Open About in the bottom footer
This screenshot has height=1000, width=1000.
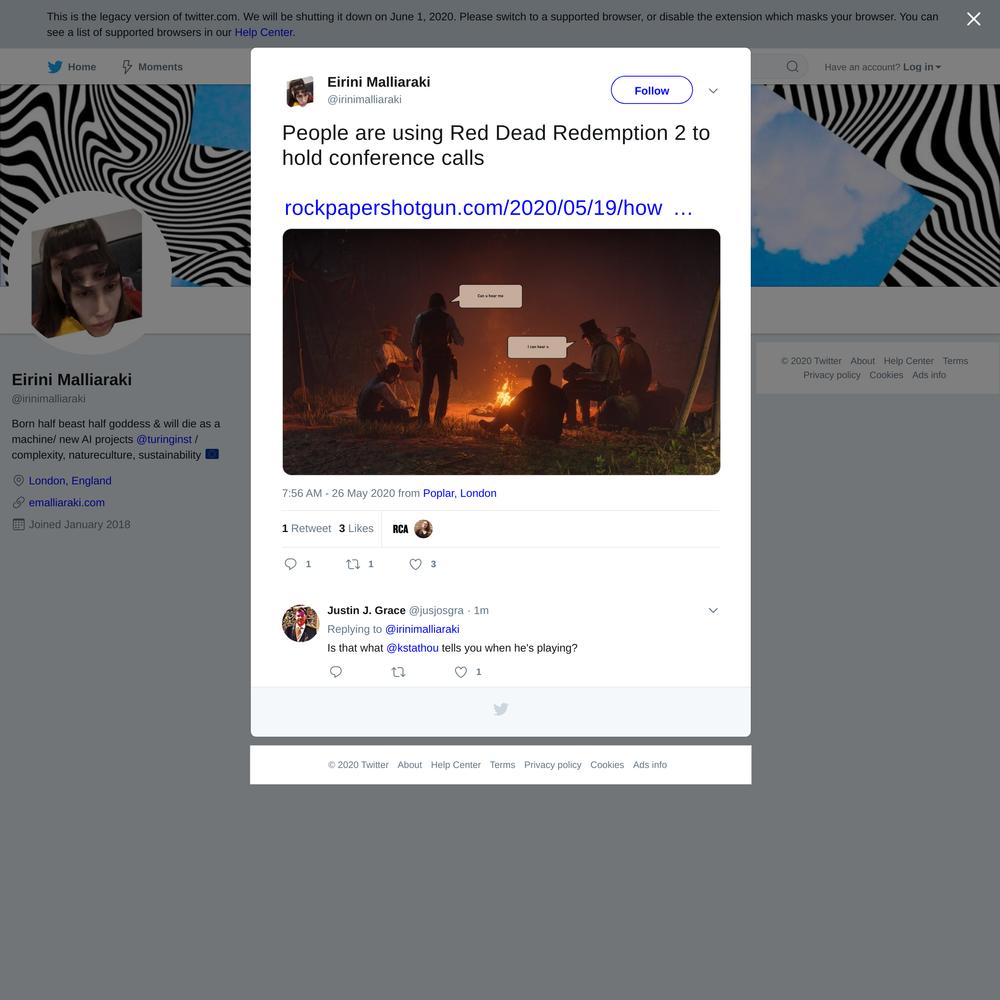pos(409,765)
